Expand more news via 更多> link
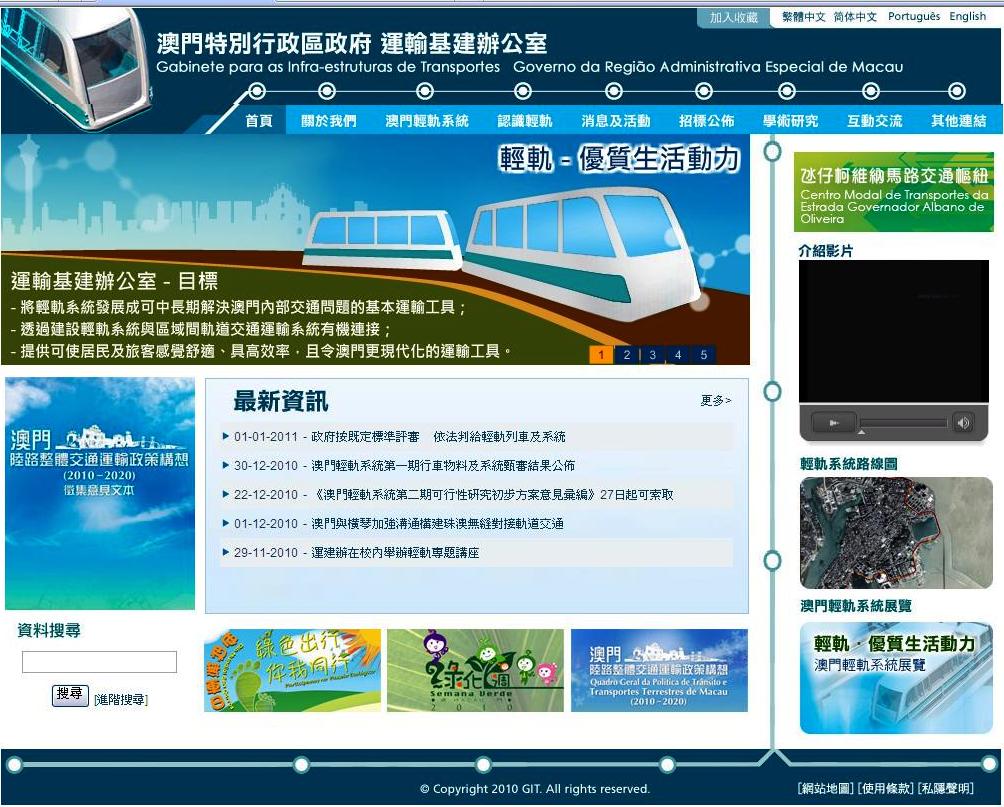 pyautogui.click(x=715, y=401)
